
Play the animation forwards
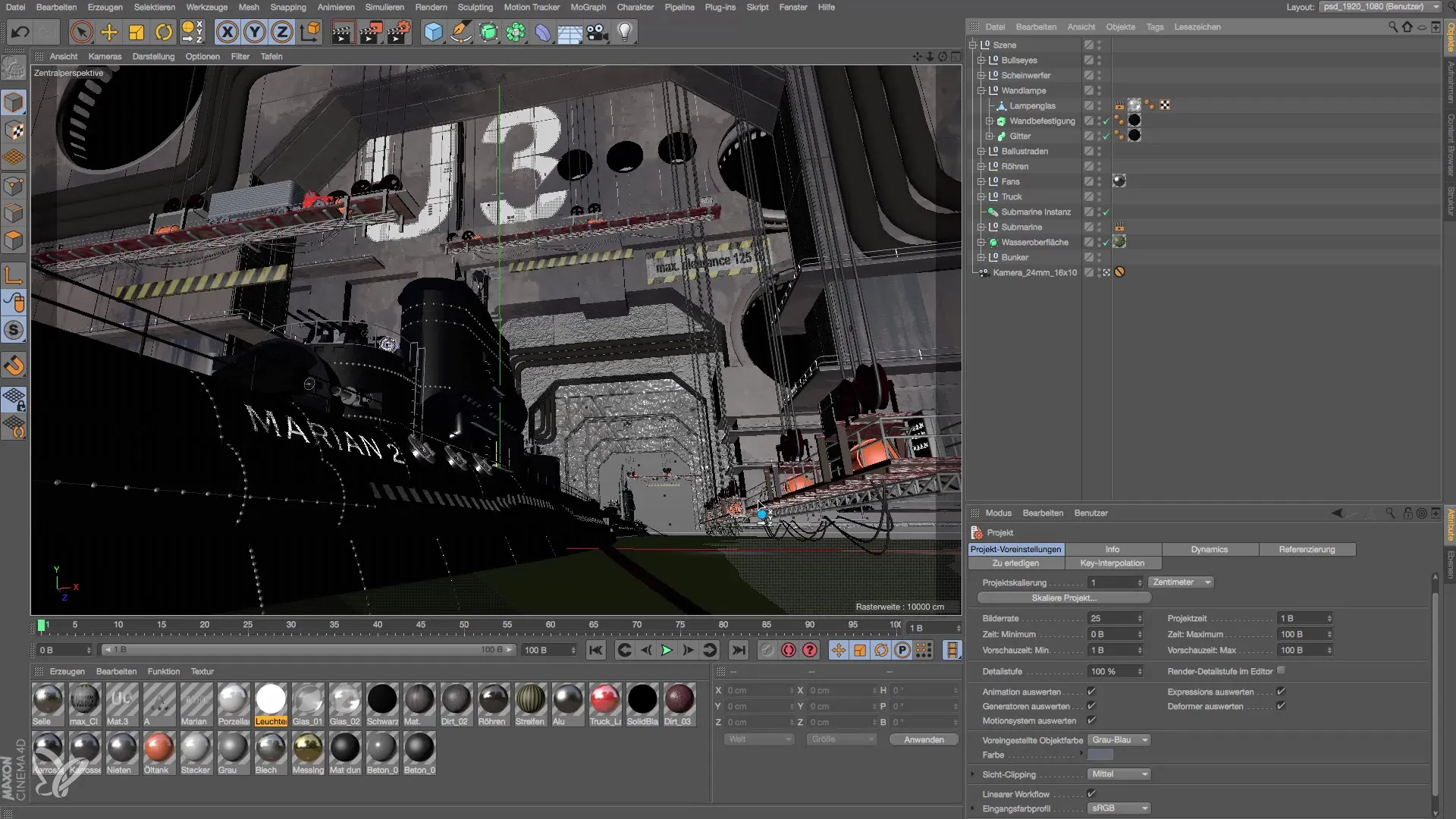[667, 650]
